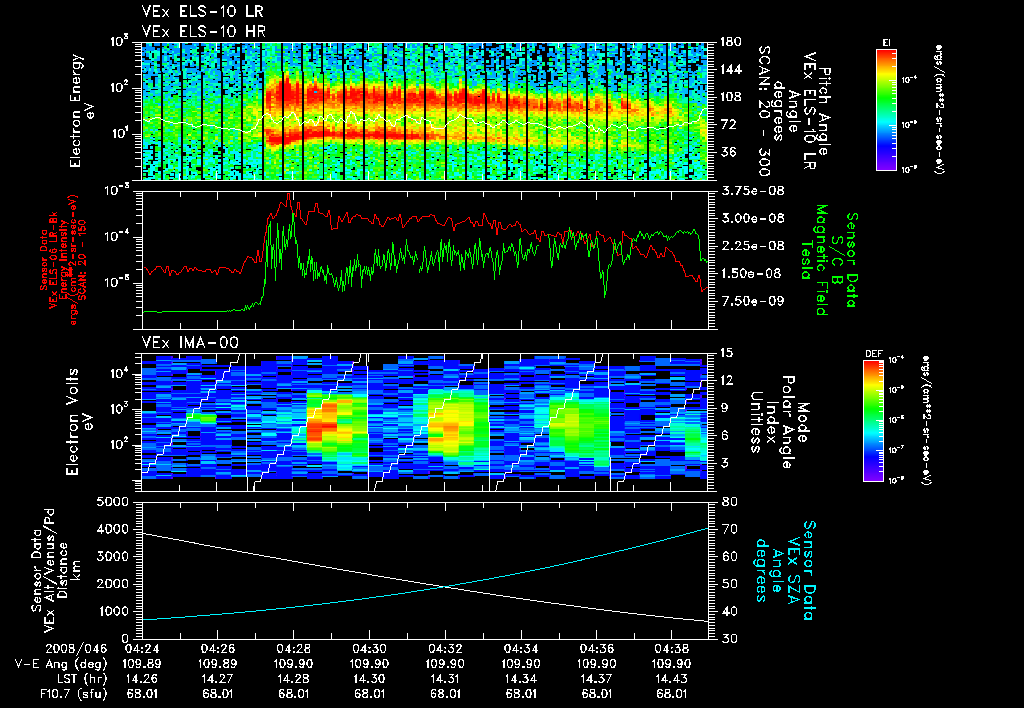Click the LST value 14.37
Screen dimensions: 1024x708
(x=596, y=679)
